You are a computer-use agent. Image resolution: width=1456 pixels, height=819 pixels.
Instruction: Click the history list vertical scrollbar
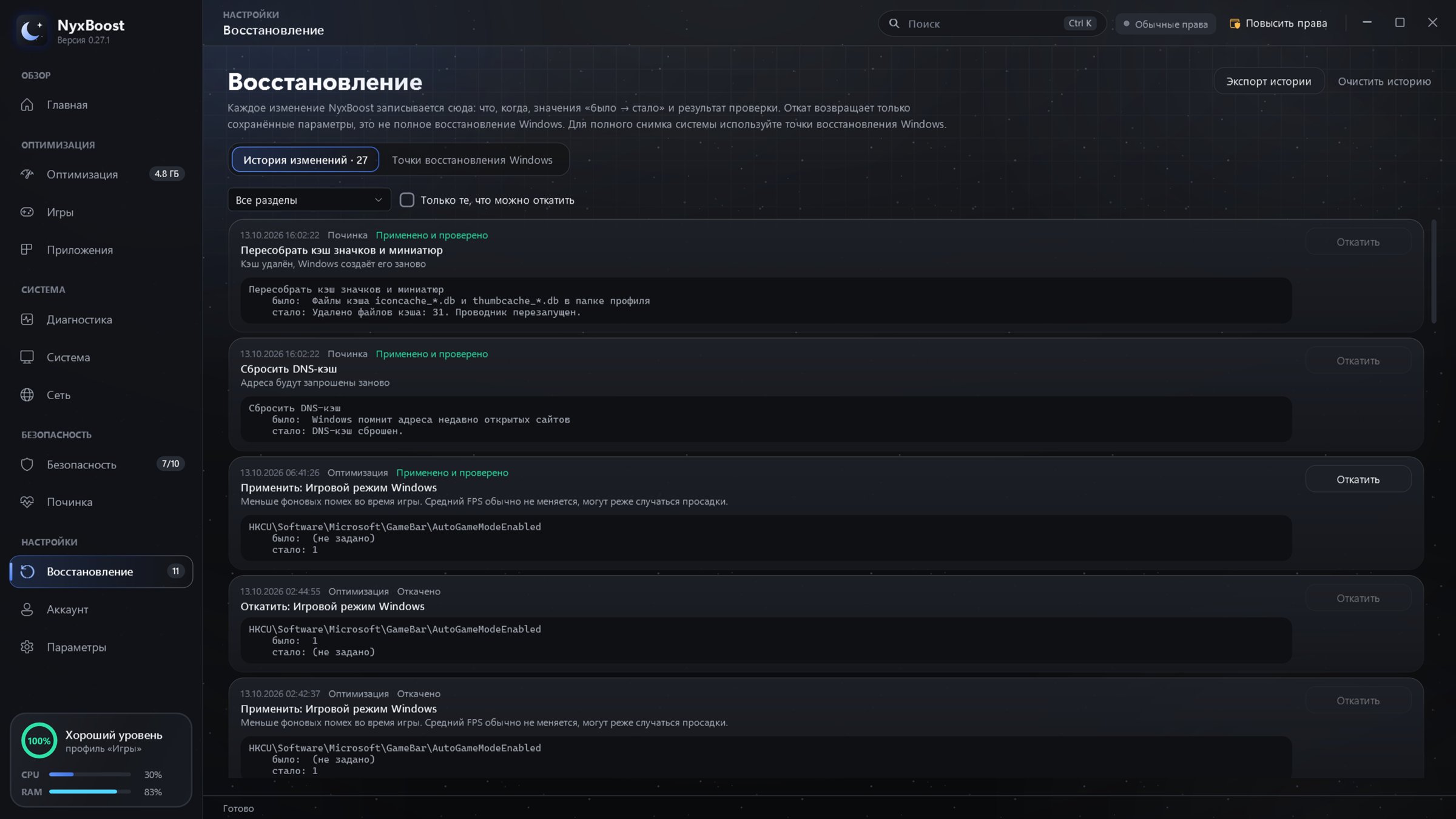(x=1434, y=271)
